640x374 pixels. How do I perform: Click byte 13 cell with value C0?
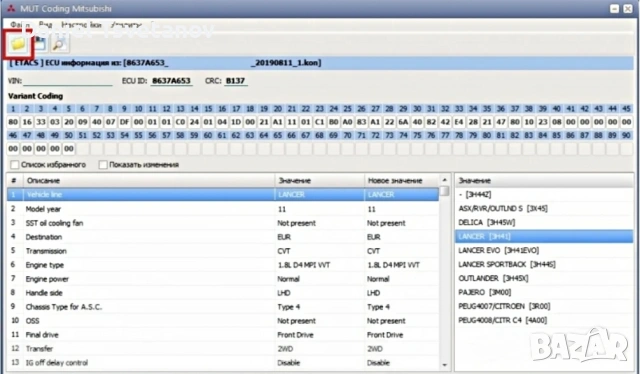(180, 122)
